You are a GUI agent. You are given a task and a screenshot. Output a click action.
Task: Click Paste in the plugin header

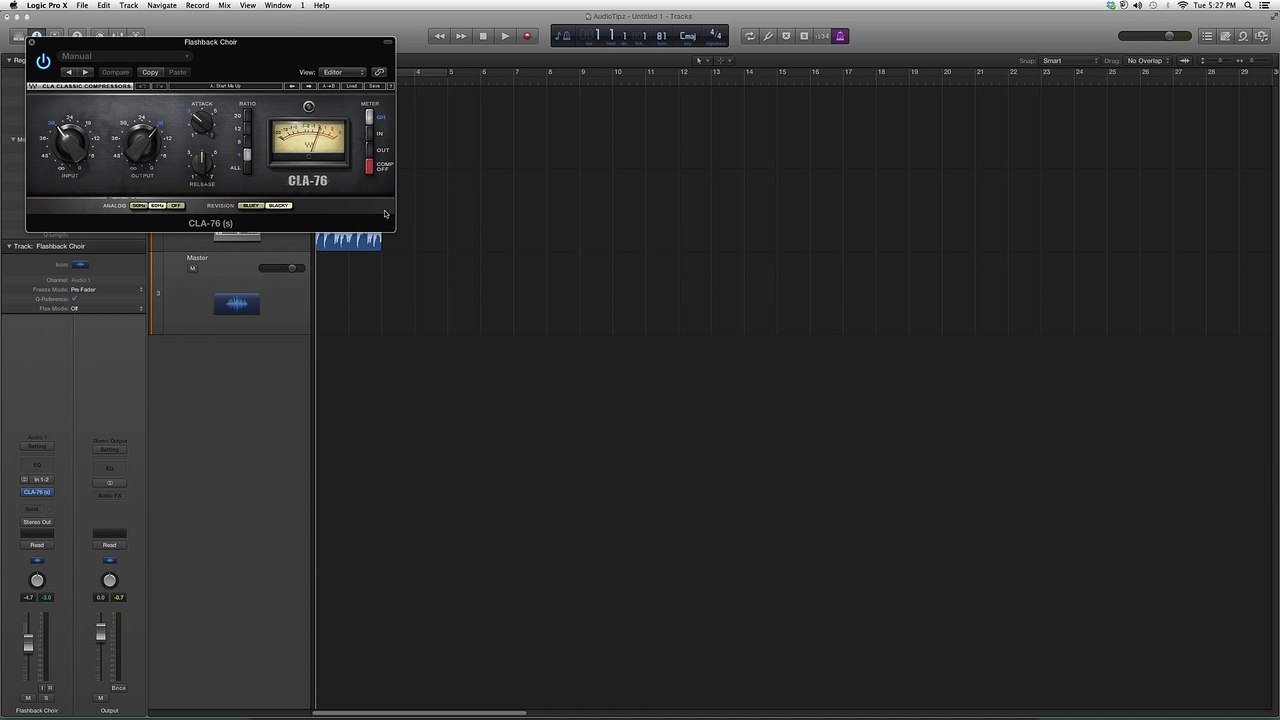coord(177,72)
